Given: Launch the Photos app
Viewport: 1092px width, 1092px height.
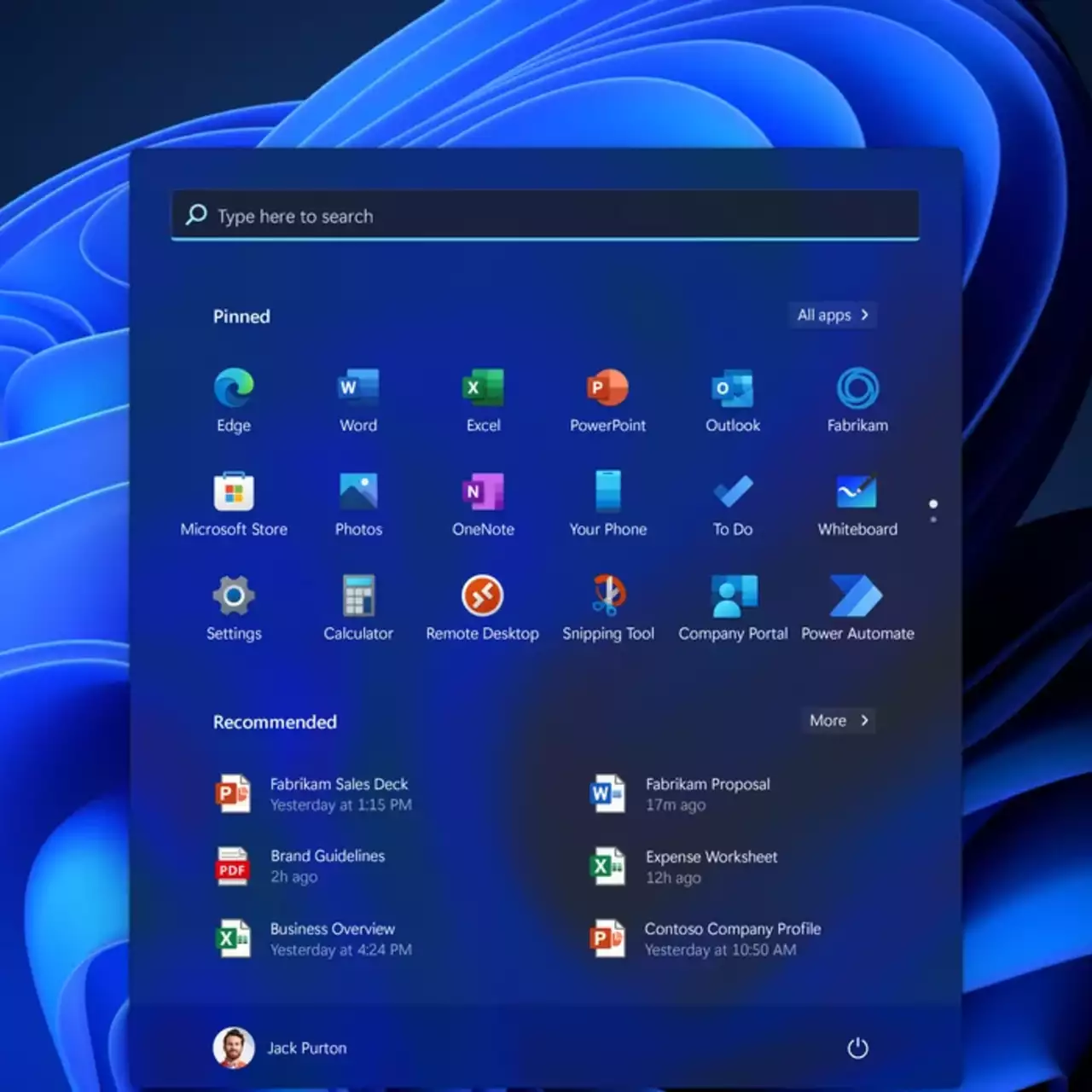Looking at the screenshot, I should [358, 504].
